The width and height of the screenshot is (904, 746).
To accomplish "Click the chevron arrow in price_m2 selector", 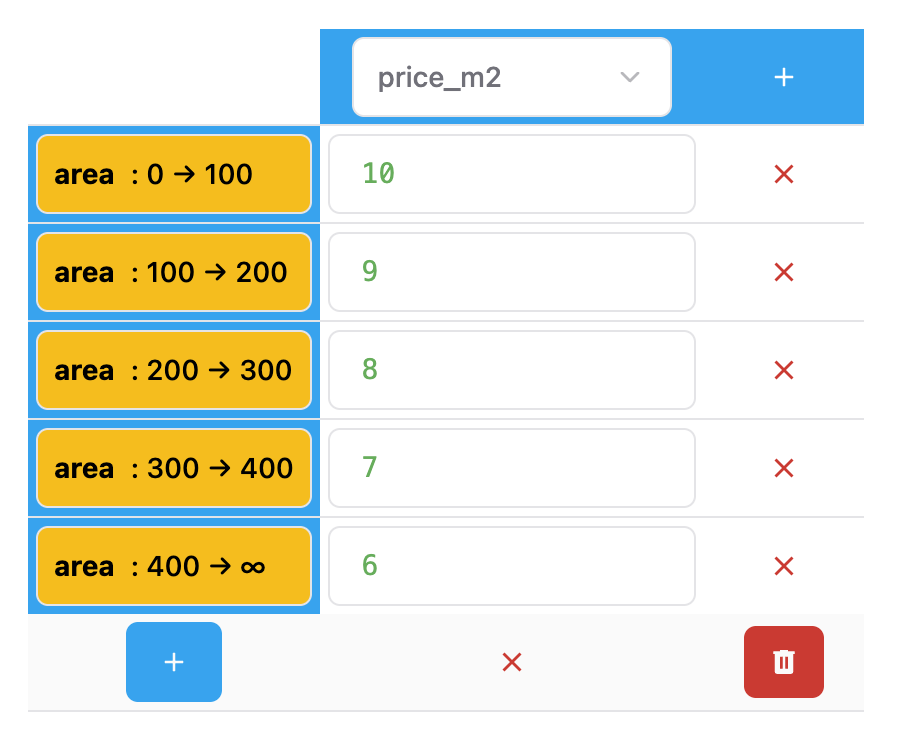I will pos(630,77).
